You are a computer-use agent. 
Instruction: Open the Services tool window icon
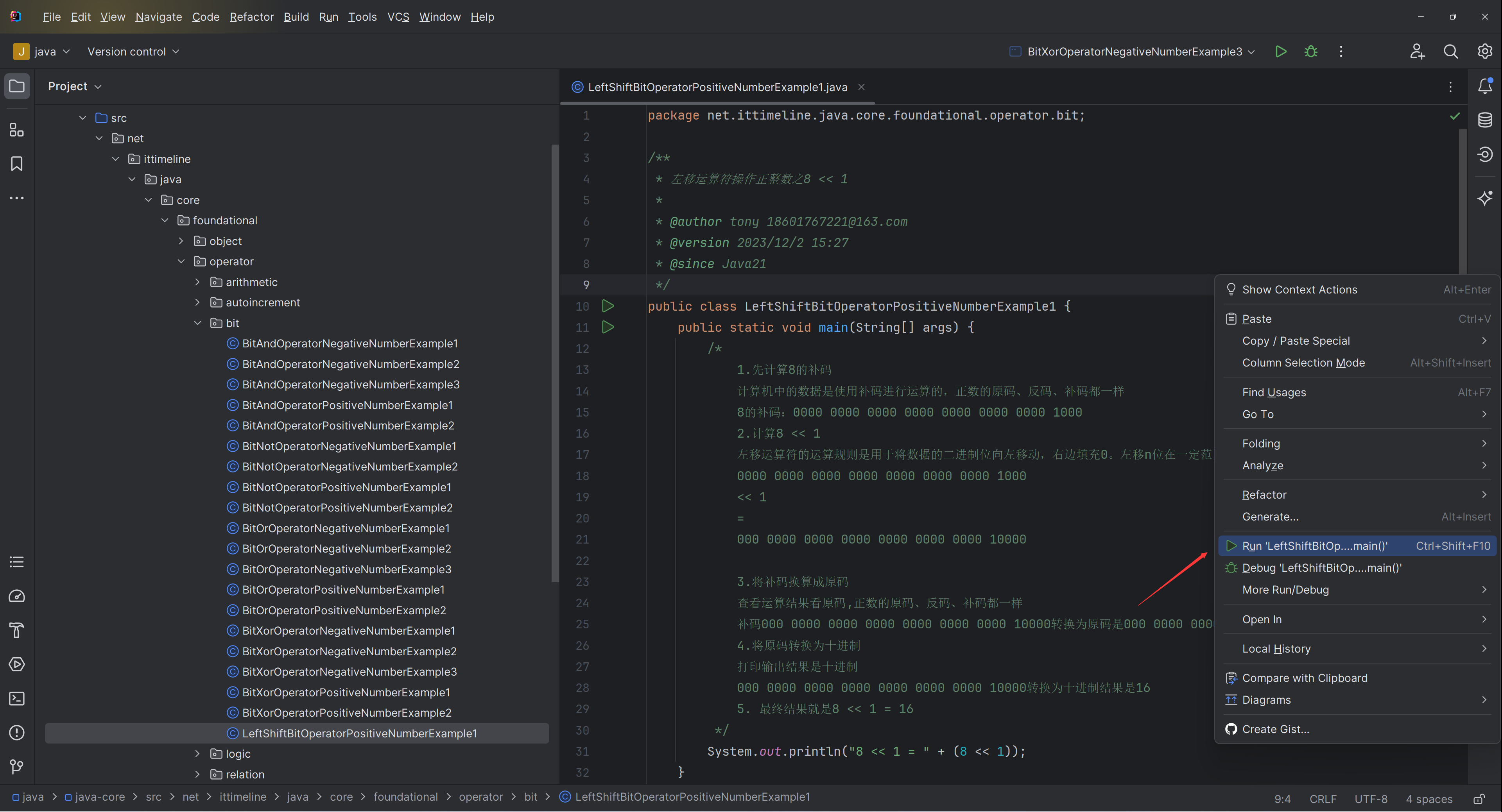point(17,665)
